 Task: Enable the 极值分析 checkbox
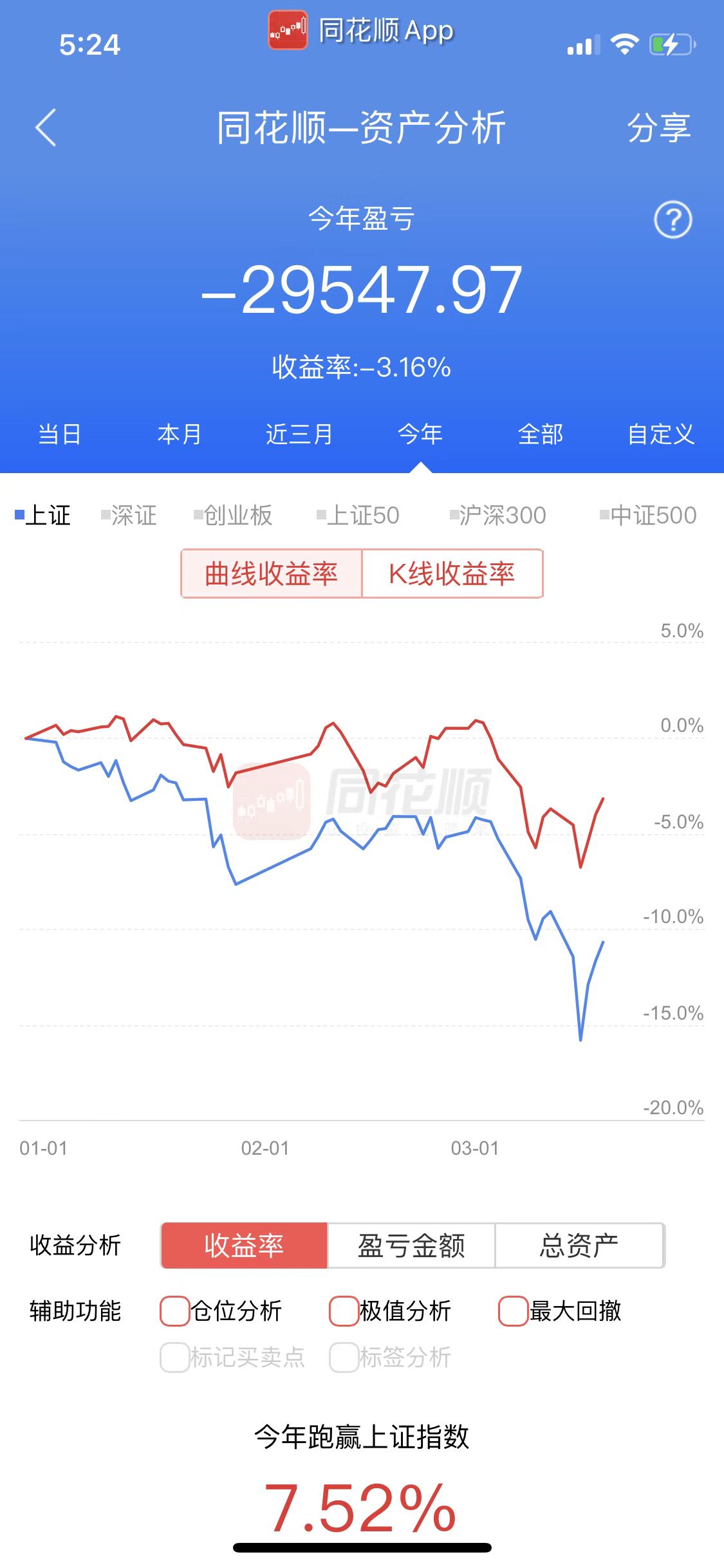[344, 1311]
